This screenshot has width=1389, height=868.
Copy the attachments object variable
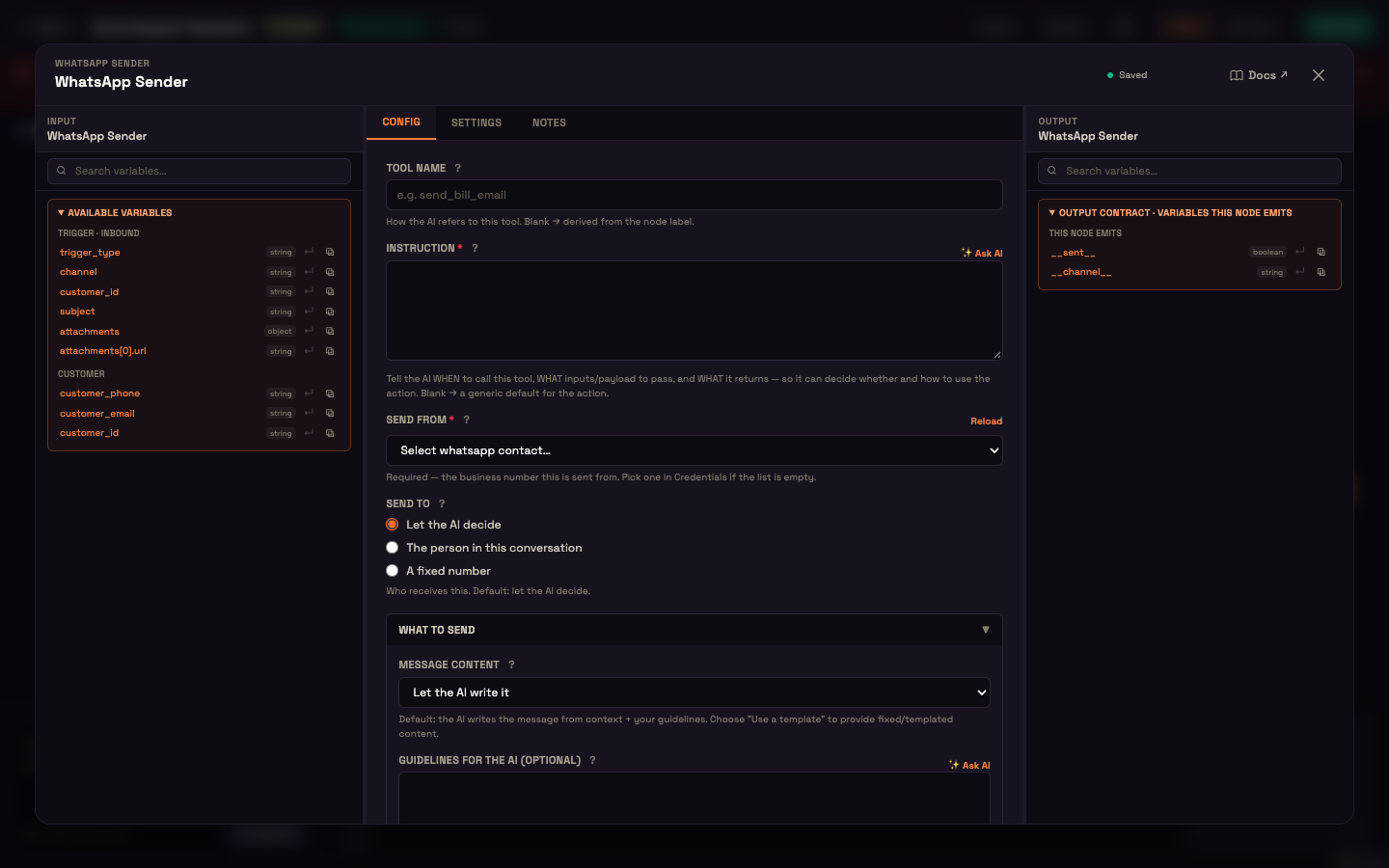[330, 331]
